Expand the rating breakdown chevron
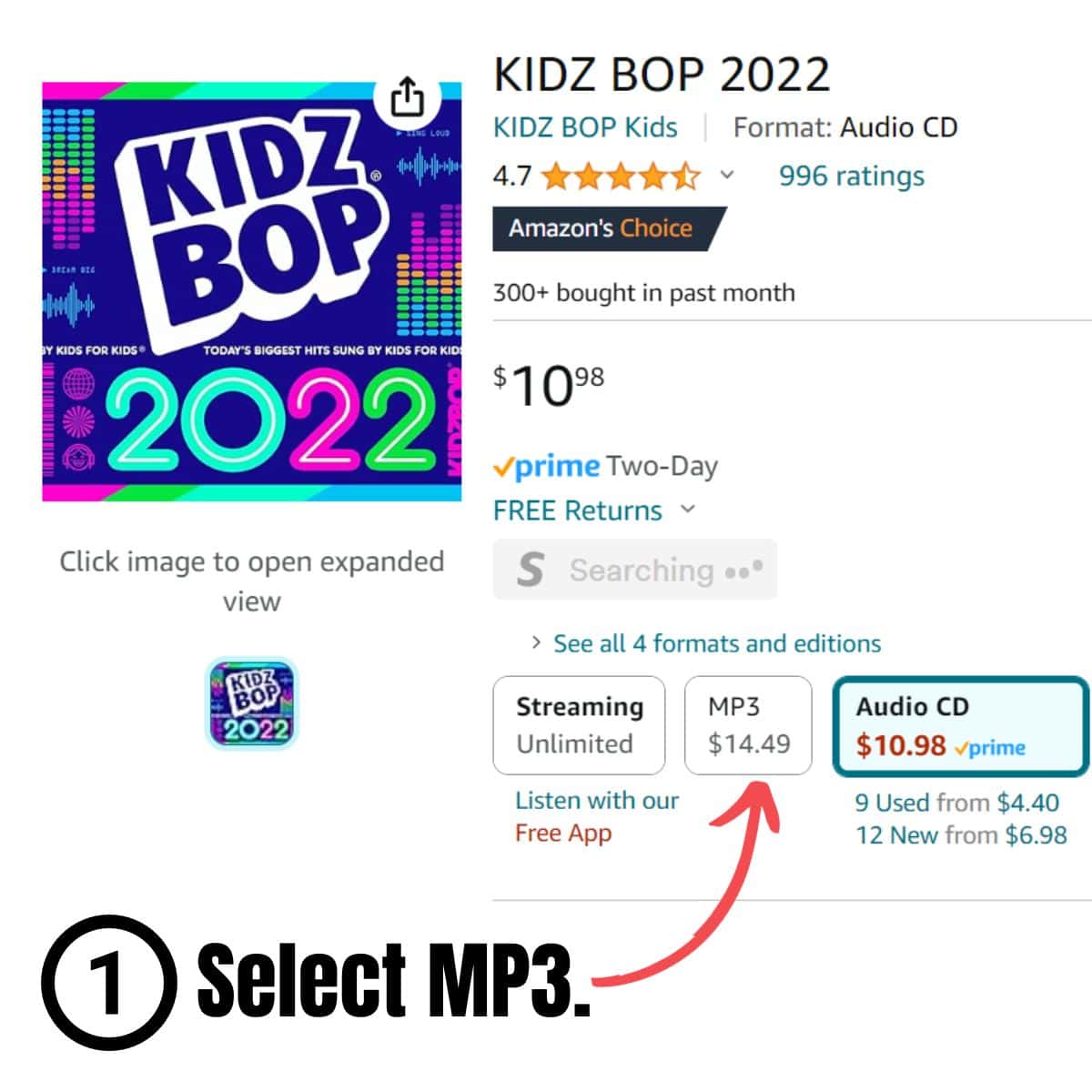This screenshot has height=1092, width=1092. pos(726,176)
